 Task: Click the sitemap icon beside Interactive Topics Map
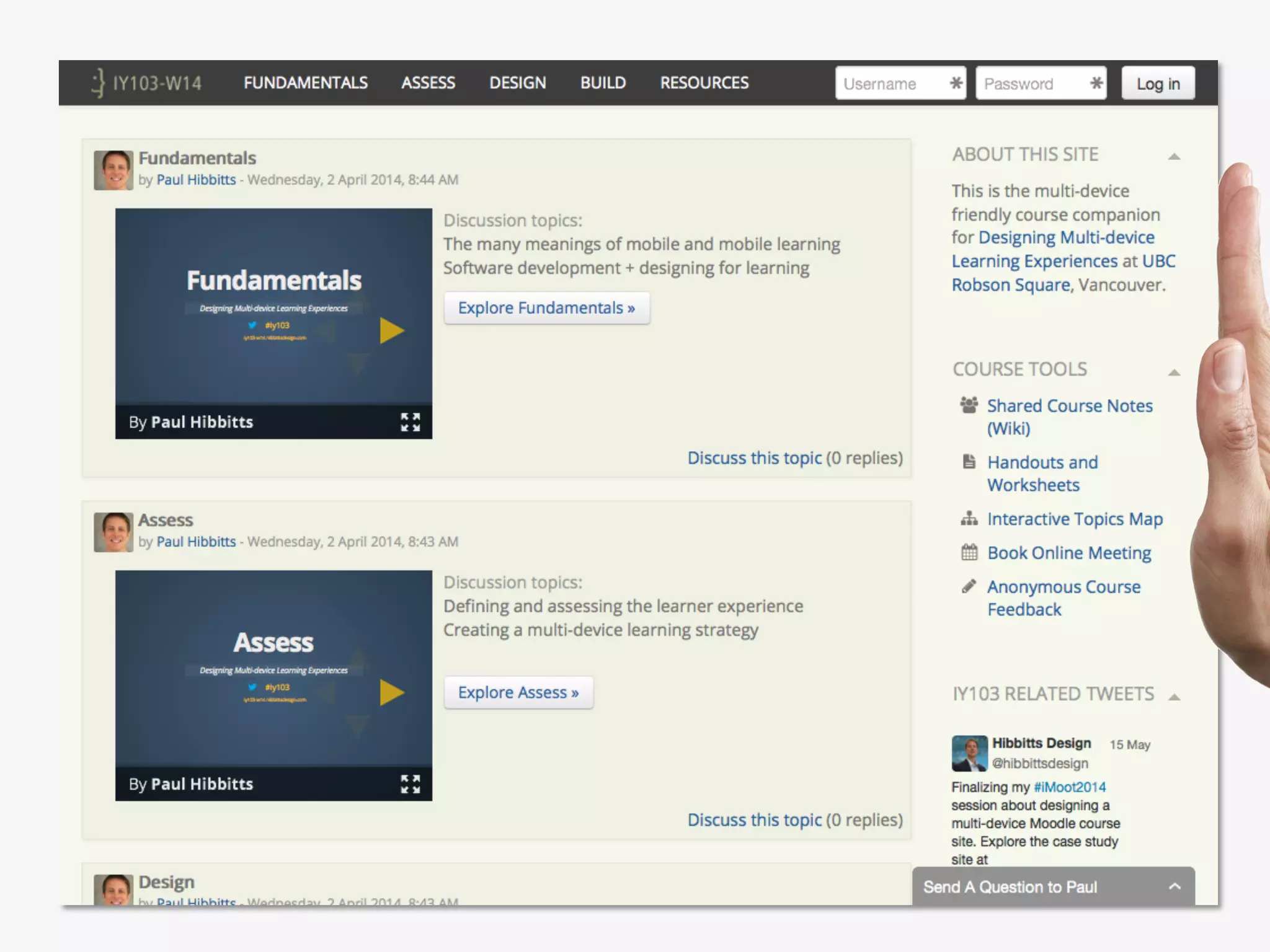pyautogui.click(x=969, y=518)
